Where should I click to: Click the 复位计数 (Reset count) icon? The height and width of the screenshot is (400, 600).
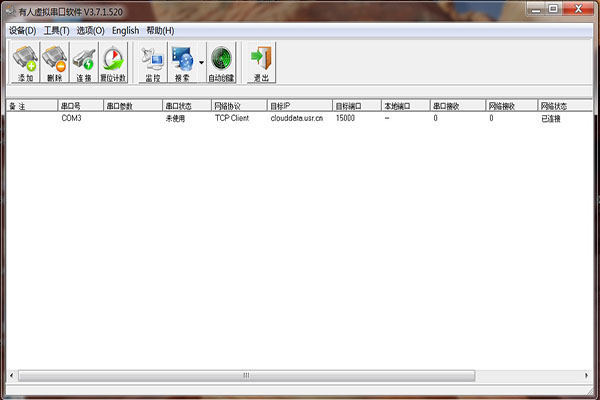pyautogui.click(x=113, y=62)
